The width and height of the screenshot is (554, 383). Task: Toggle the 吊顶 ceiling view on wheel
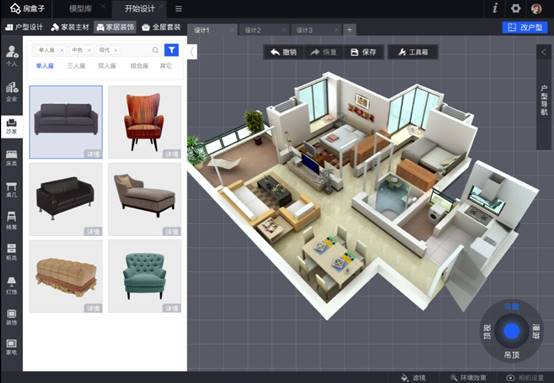511,355
